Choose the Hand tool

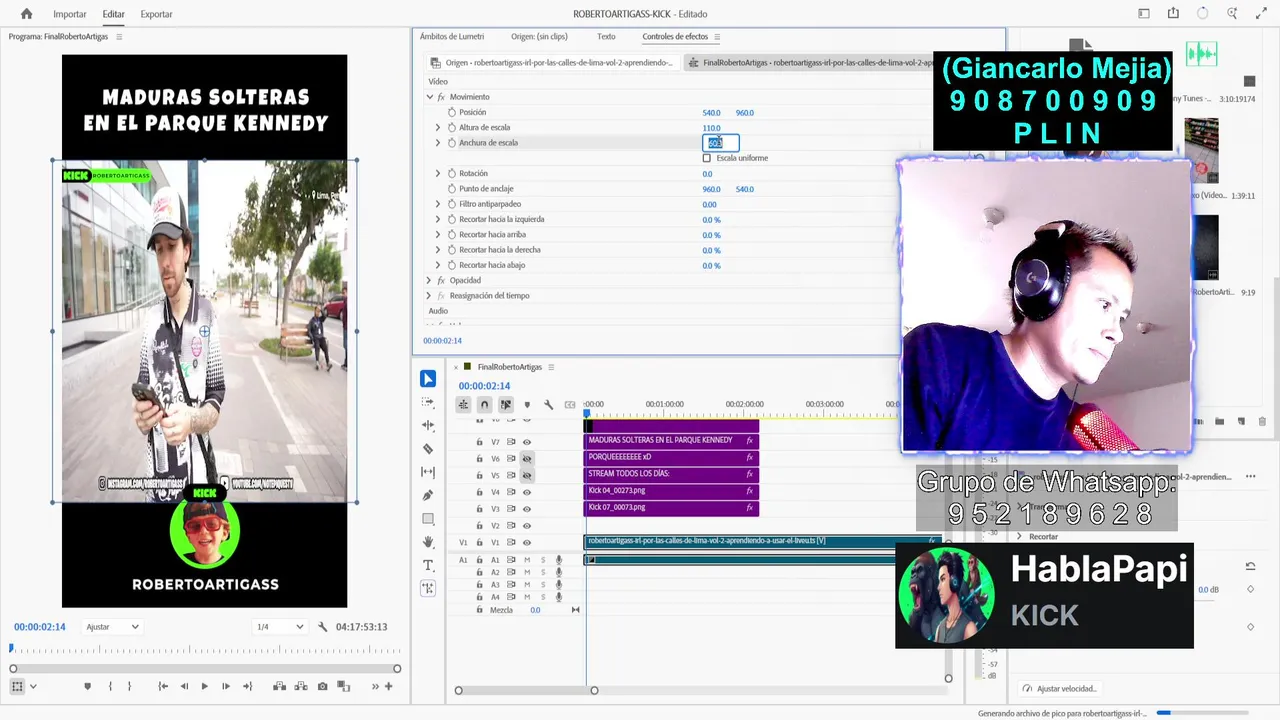click(x=428, y=542)
